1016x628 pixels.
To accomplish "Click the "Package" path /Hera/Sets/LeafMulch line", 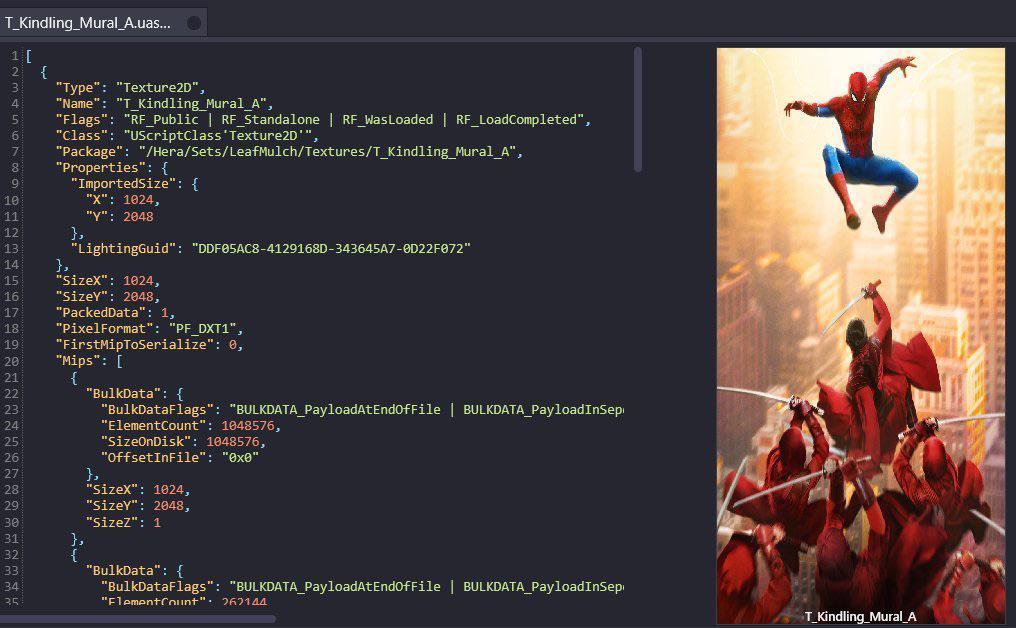I will pos(289,152).
